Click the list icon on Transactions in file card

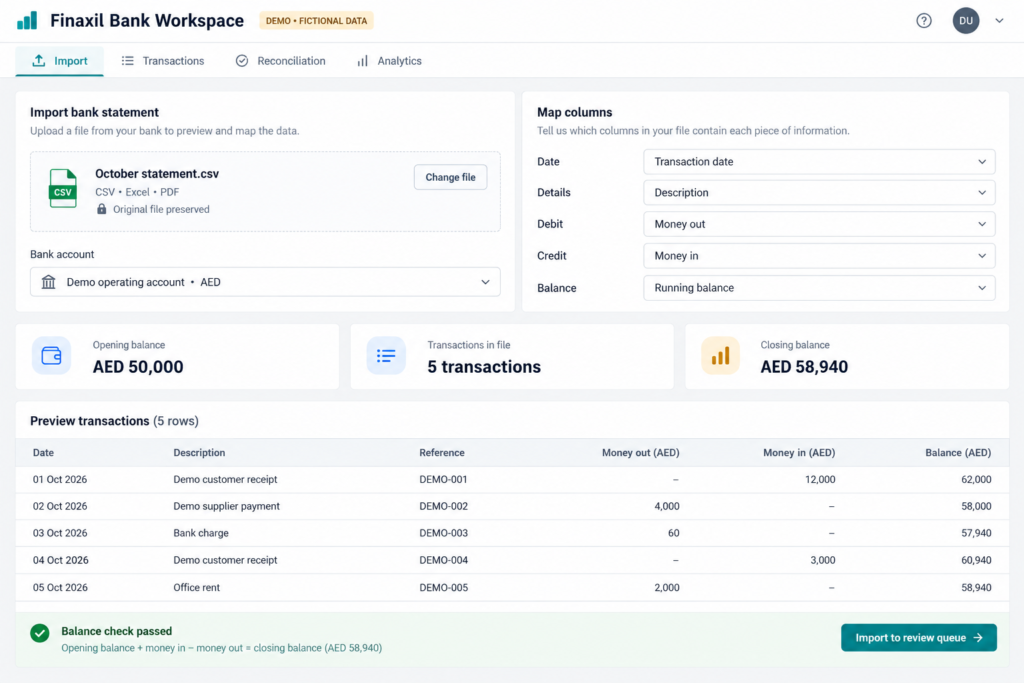[386, 356]
